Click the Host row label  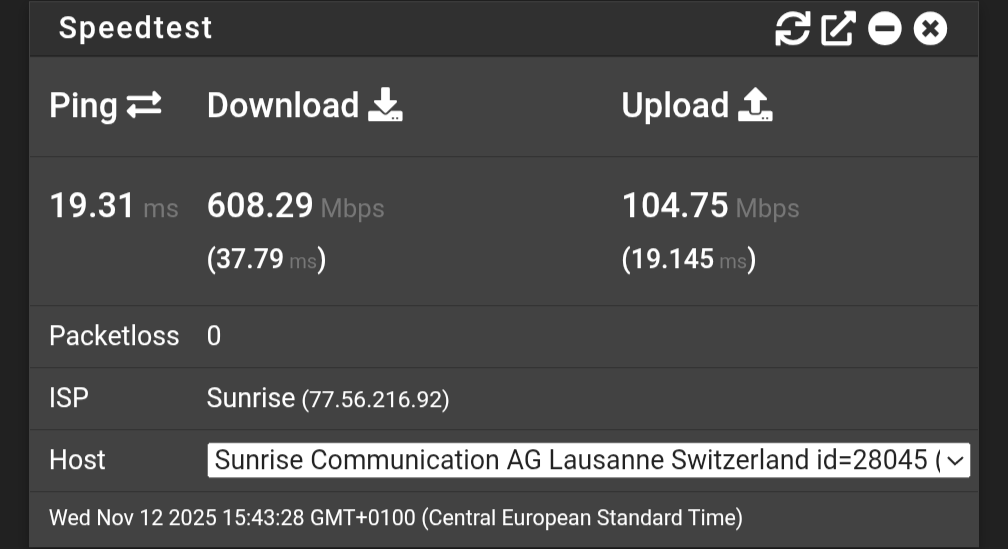coord(77,460)
